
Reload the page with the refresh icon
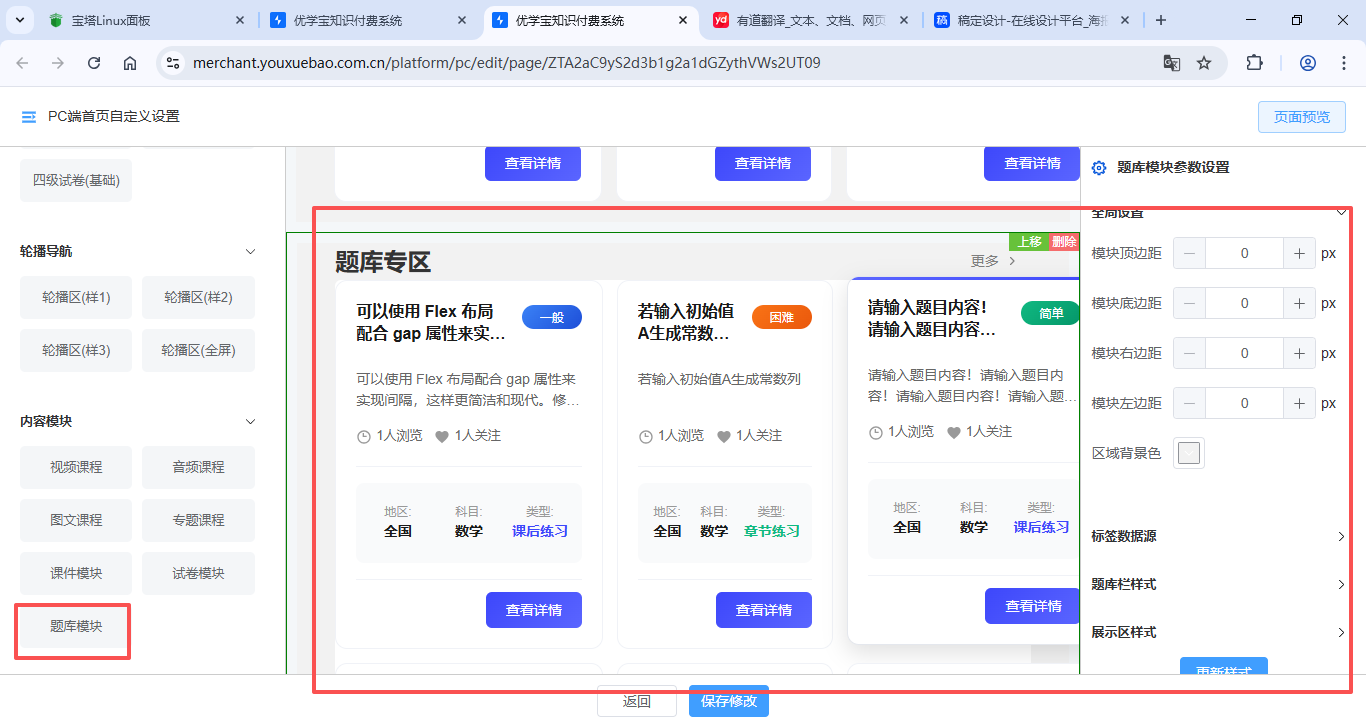pos(94,63)
